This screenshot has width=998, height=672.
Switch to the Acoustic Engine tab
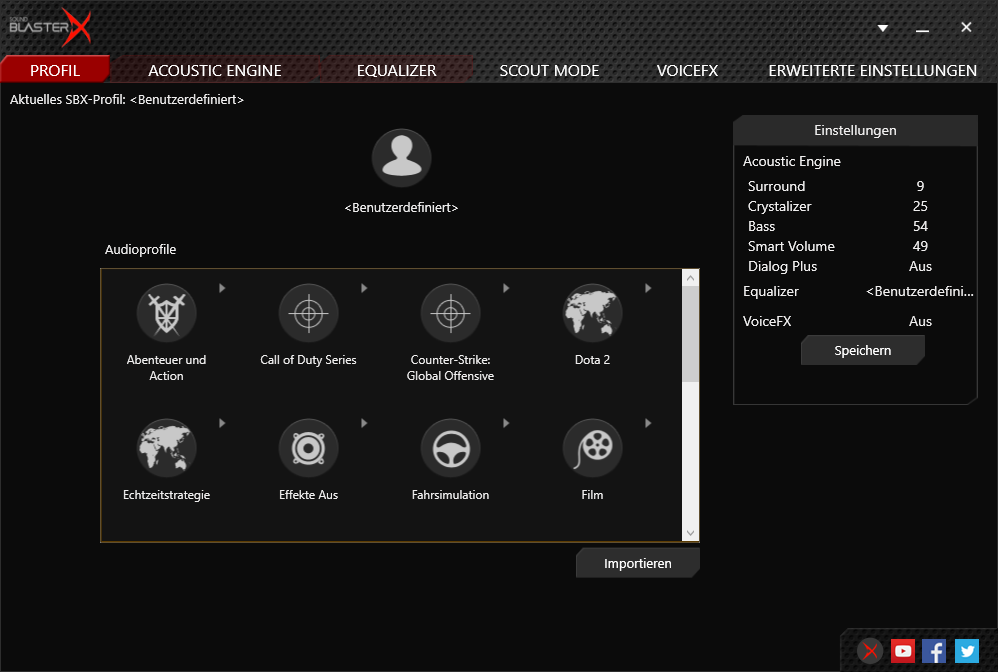point(215,71)
